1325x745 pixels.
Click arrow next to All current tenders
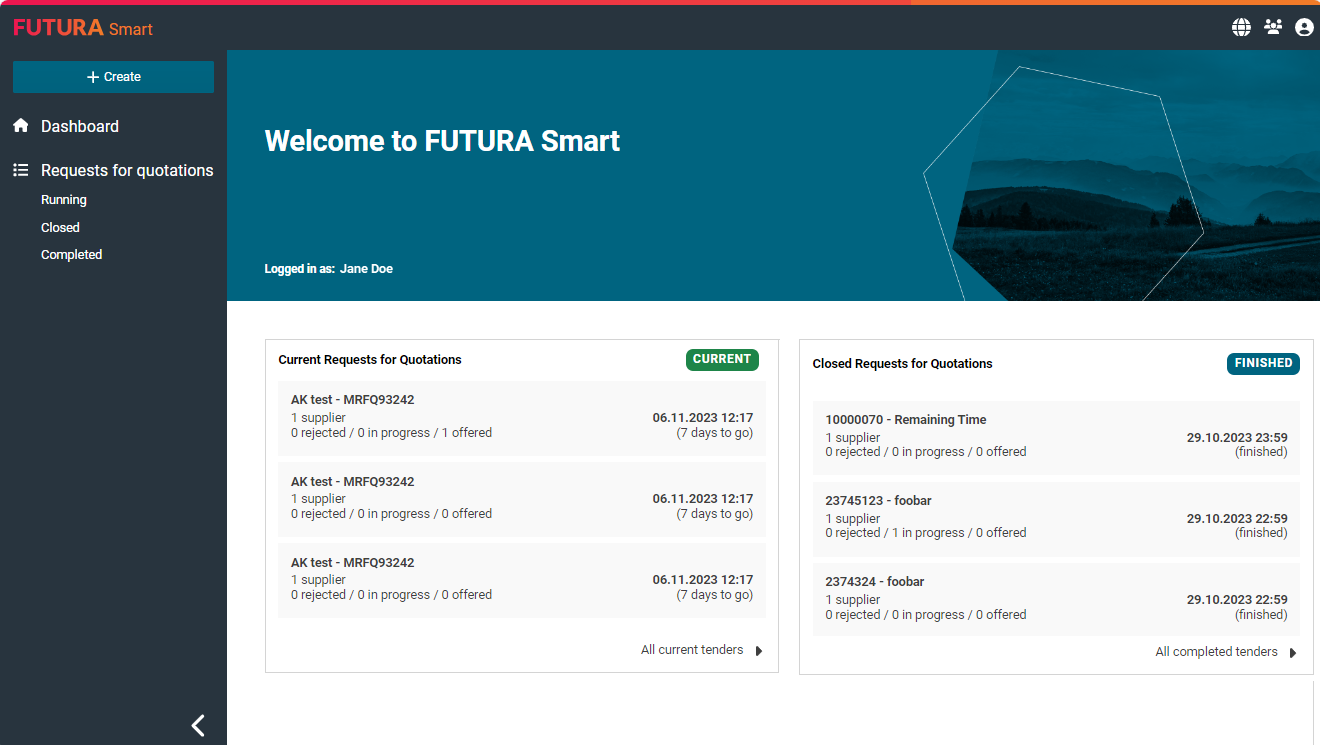[x=759, y=651]
